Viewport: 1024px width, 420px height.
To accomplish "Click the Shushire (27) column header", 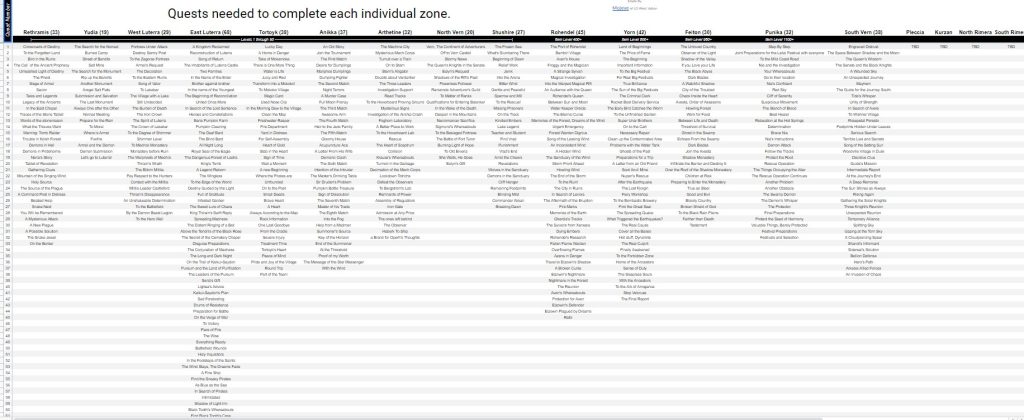I will click(x=508, y=32).
